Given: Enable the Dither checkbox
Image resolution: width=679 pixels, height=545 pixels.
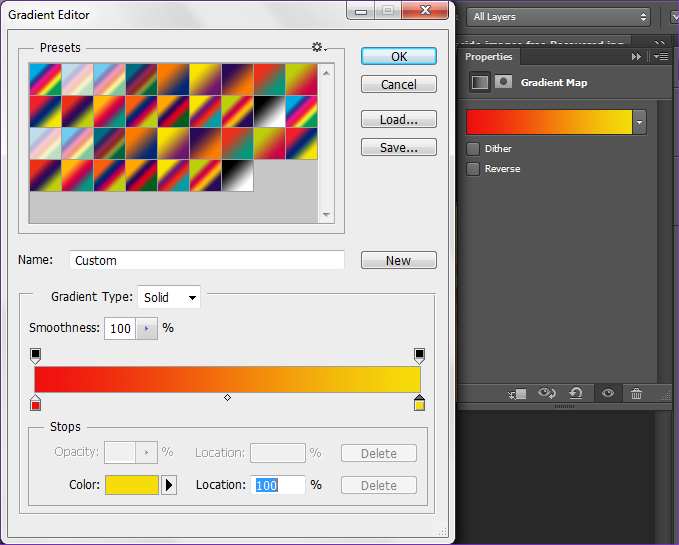Looking at the screenshot, I should coord(473,149).
